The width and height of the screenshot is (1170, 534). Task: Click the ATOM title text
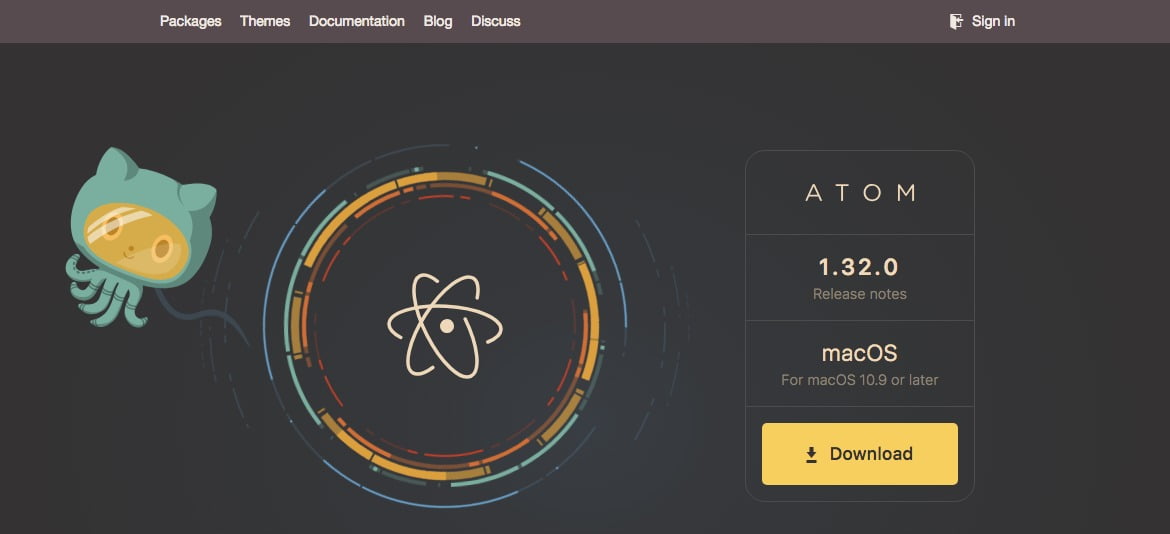(860, 193)
